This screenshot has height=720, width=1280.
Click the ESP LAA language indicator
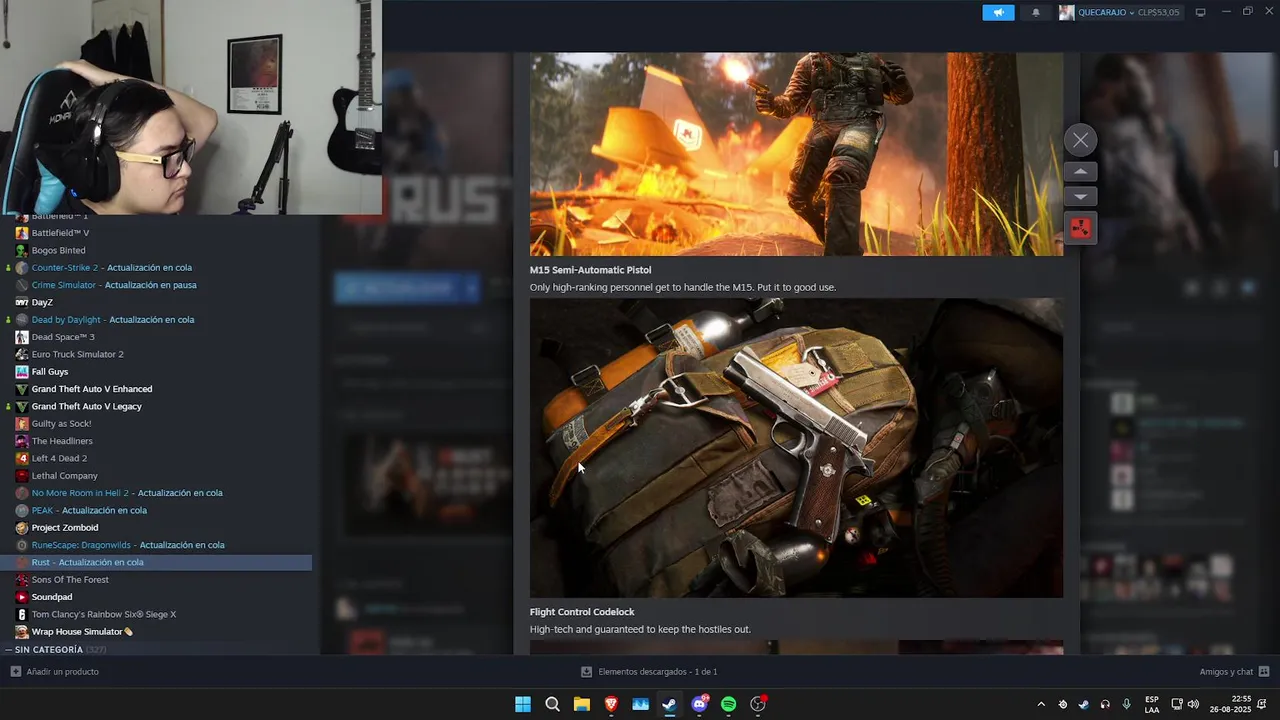[1152, 704]
